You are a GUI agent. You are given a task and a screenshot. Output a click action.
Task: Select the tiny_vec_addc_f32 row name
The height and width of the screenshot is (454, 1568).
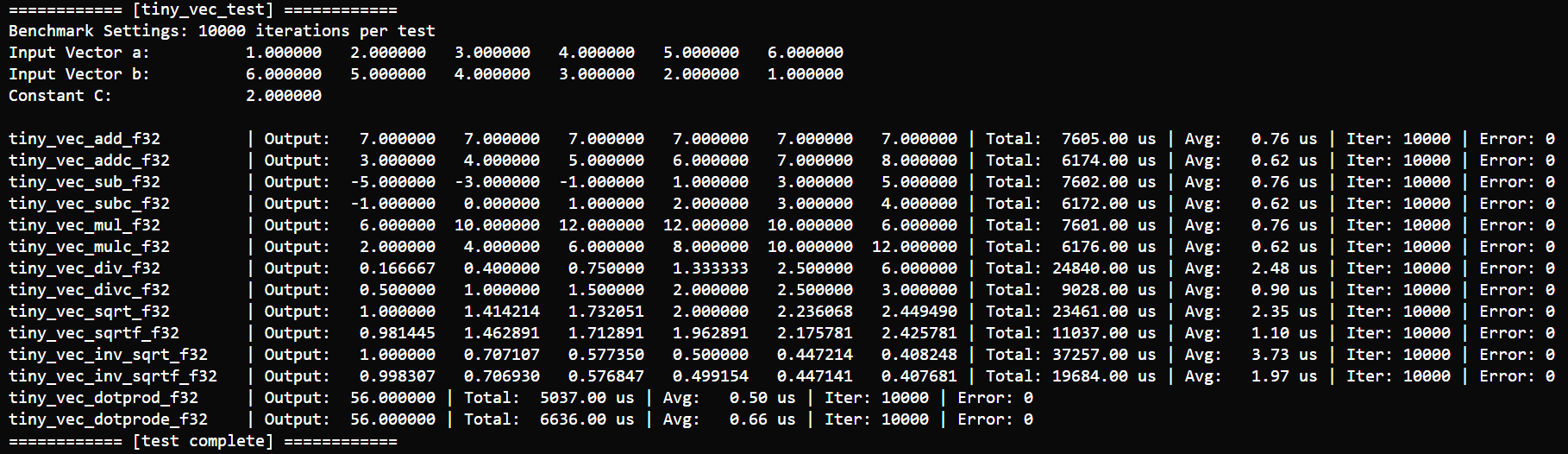click(89, 161)
